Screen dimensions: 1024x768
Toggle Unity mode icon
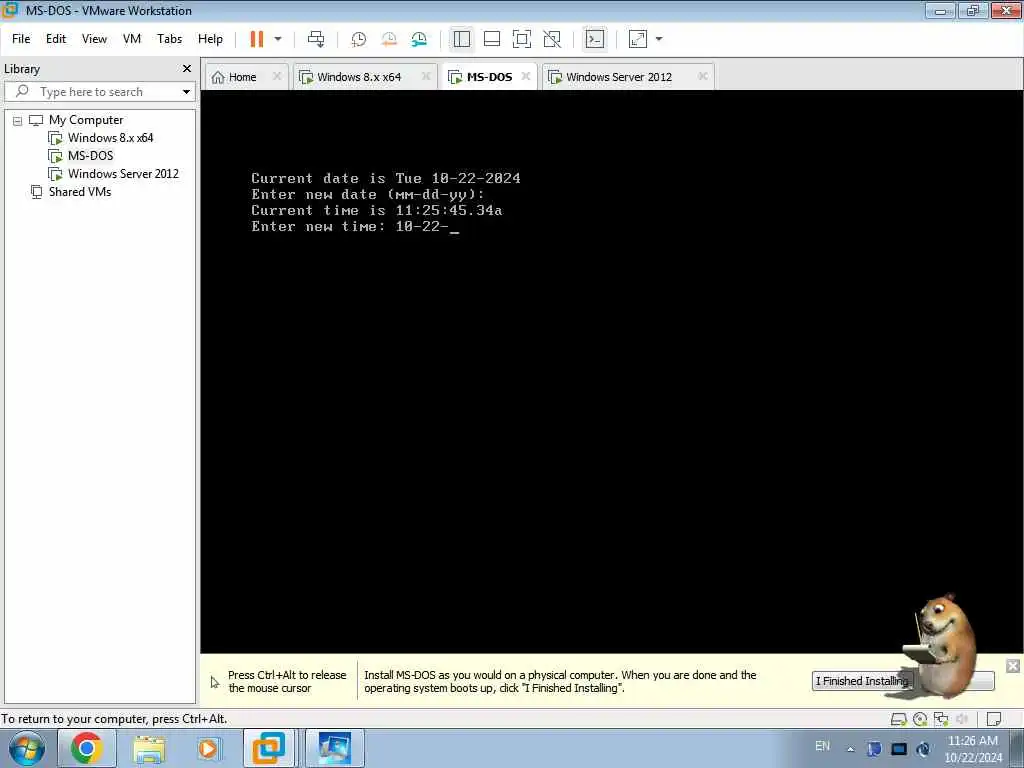(x=552, y=39)
